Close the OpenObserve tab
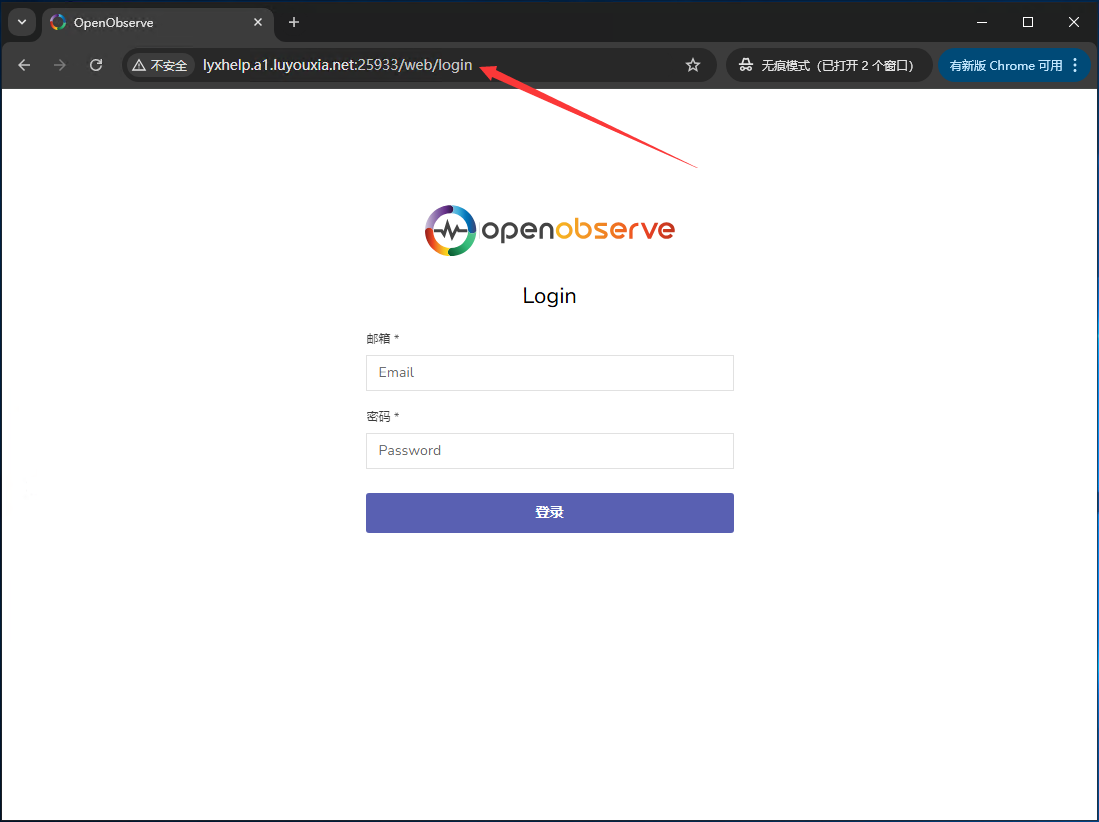The height and width of the screenshot is (822, 1099). 258,22
